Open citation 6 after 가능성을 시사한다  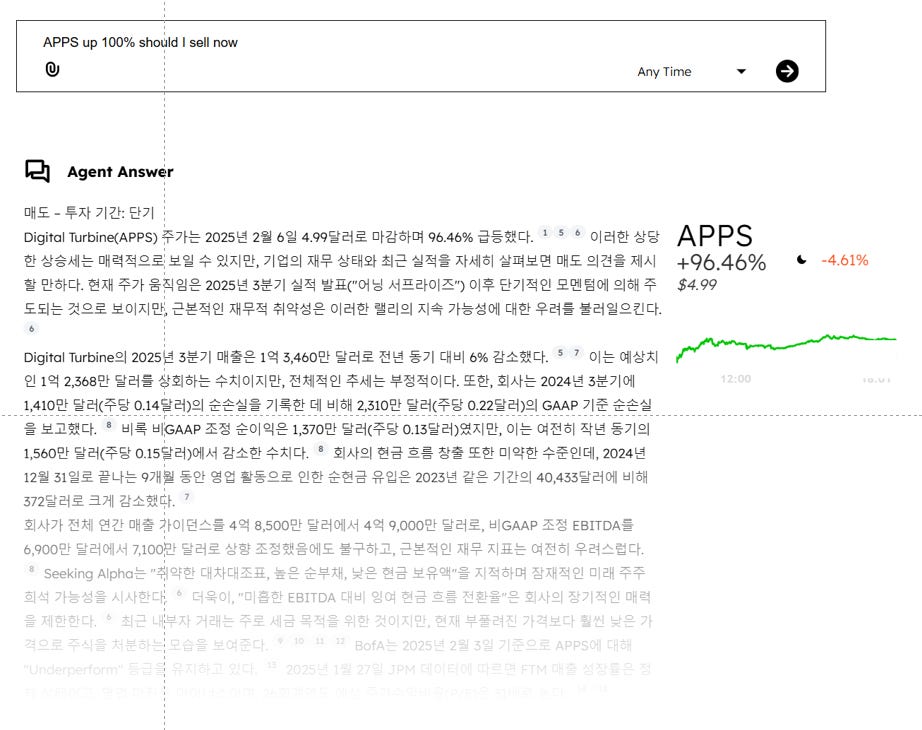pyautogui.click(x=179, y=593)
